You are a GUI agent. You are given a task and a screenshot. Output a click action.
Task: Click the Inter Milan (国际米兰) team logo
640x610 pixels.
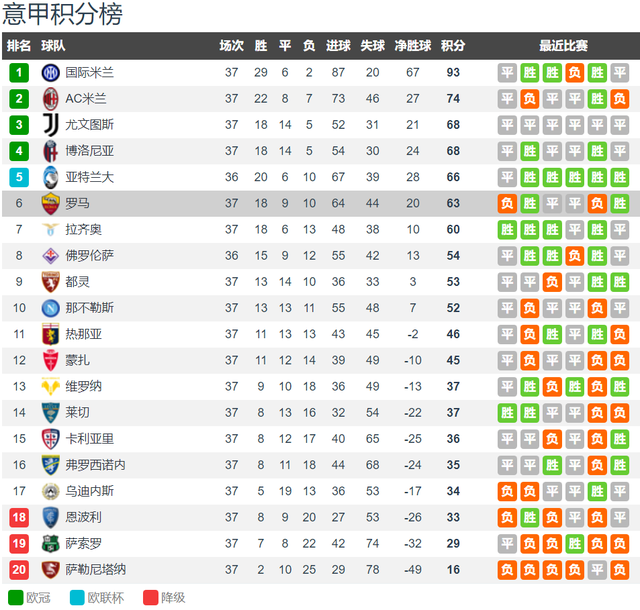click(x=51, y=73)
